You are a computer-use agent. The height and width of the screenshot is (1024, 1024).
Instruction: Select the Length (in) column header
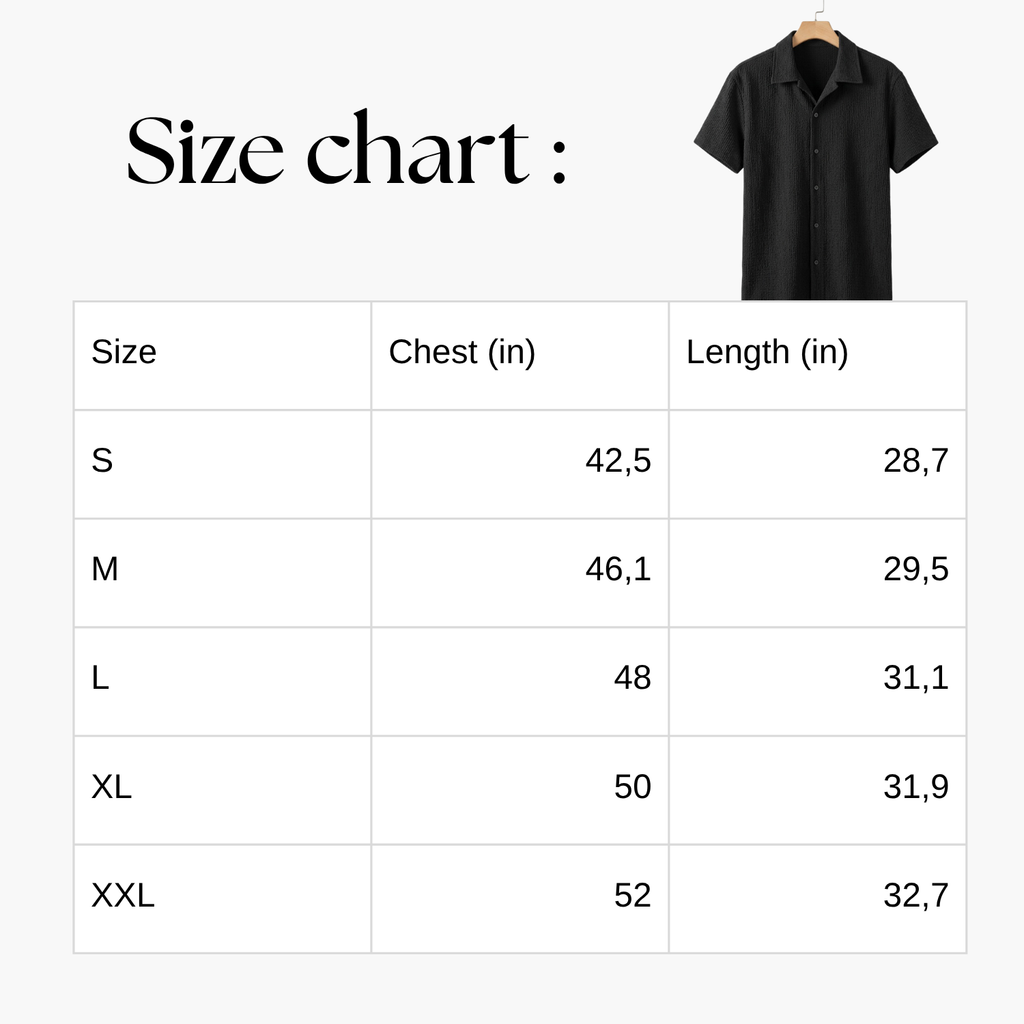[x=767, y=352]
